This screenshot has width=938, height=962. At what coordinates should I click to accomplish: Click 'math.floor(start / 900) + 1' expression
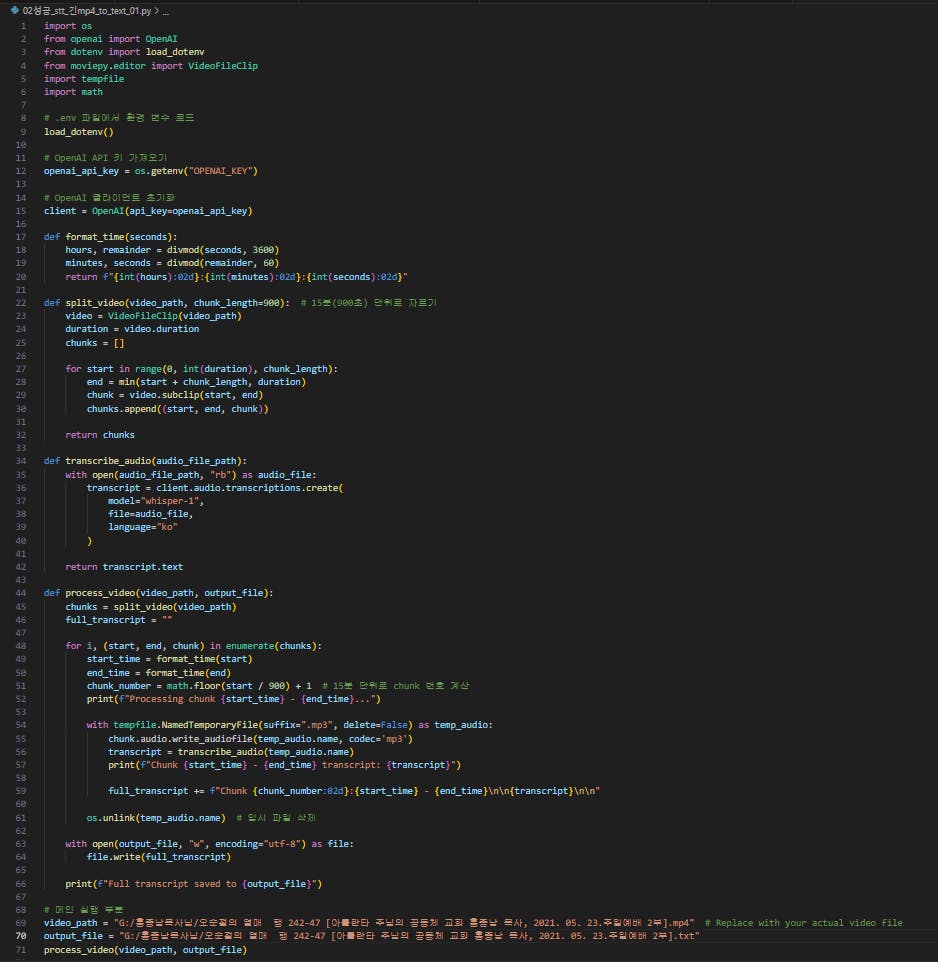point(239,685)
